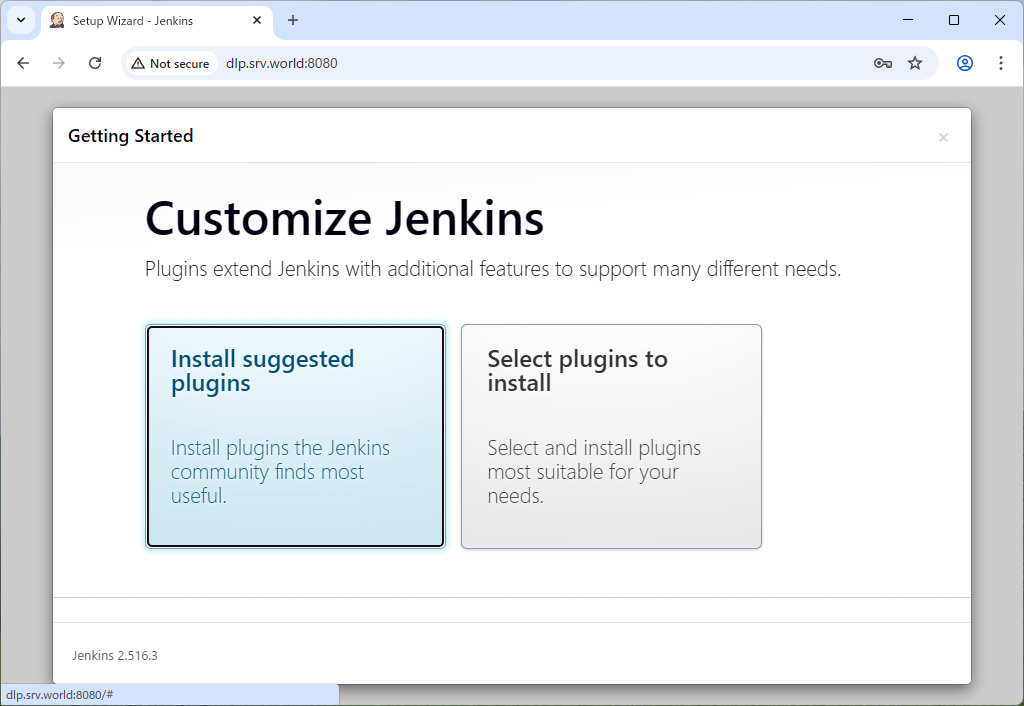The height and width of the screenshot is (706, 1024).
Task: Close the Setup Wizard browser tab
Action: tap(257, 20)
